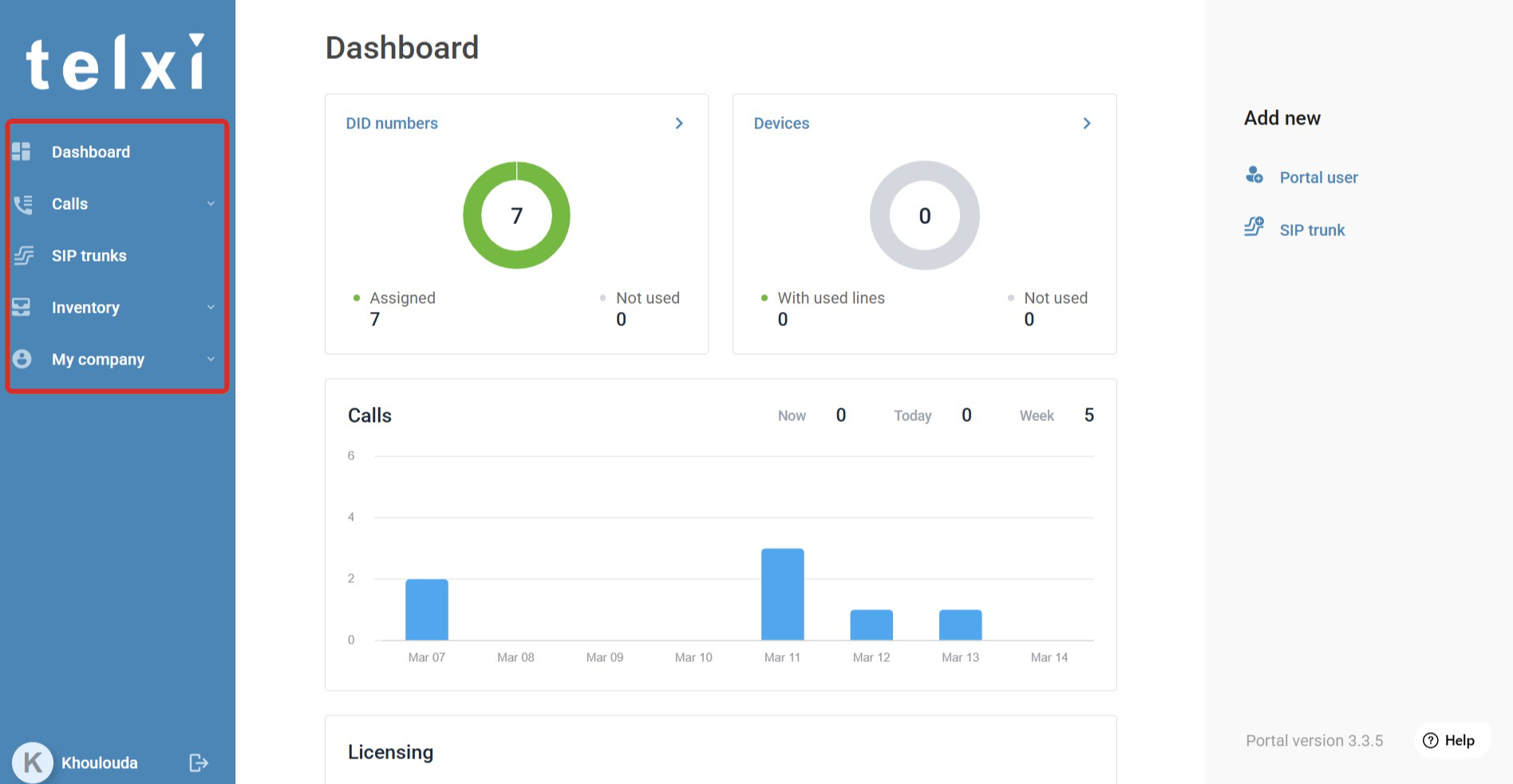Image resolution: width=1513 pixels, height=784 pixels.
Task: Click the Today calls count label
Action: click(x=913, y=416)
